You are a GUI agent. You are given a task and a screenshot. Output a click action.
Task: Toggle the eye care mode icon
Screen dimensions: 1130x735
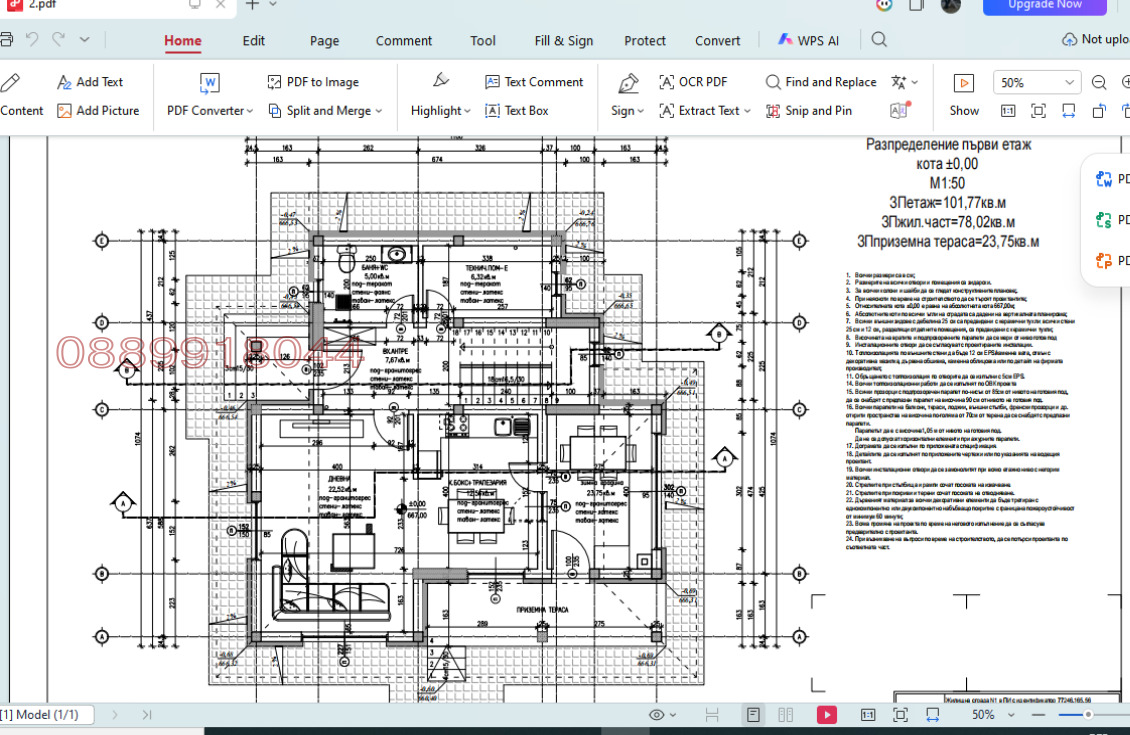(656, 715)
